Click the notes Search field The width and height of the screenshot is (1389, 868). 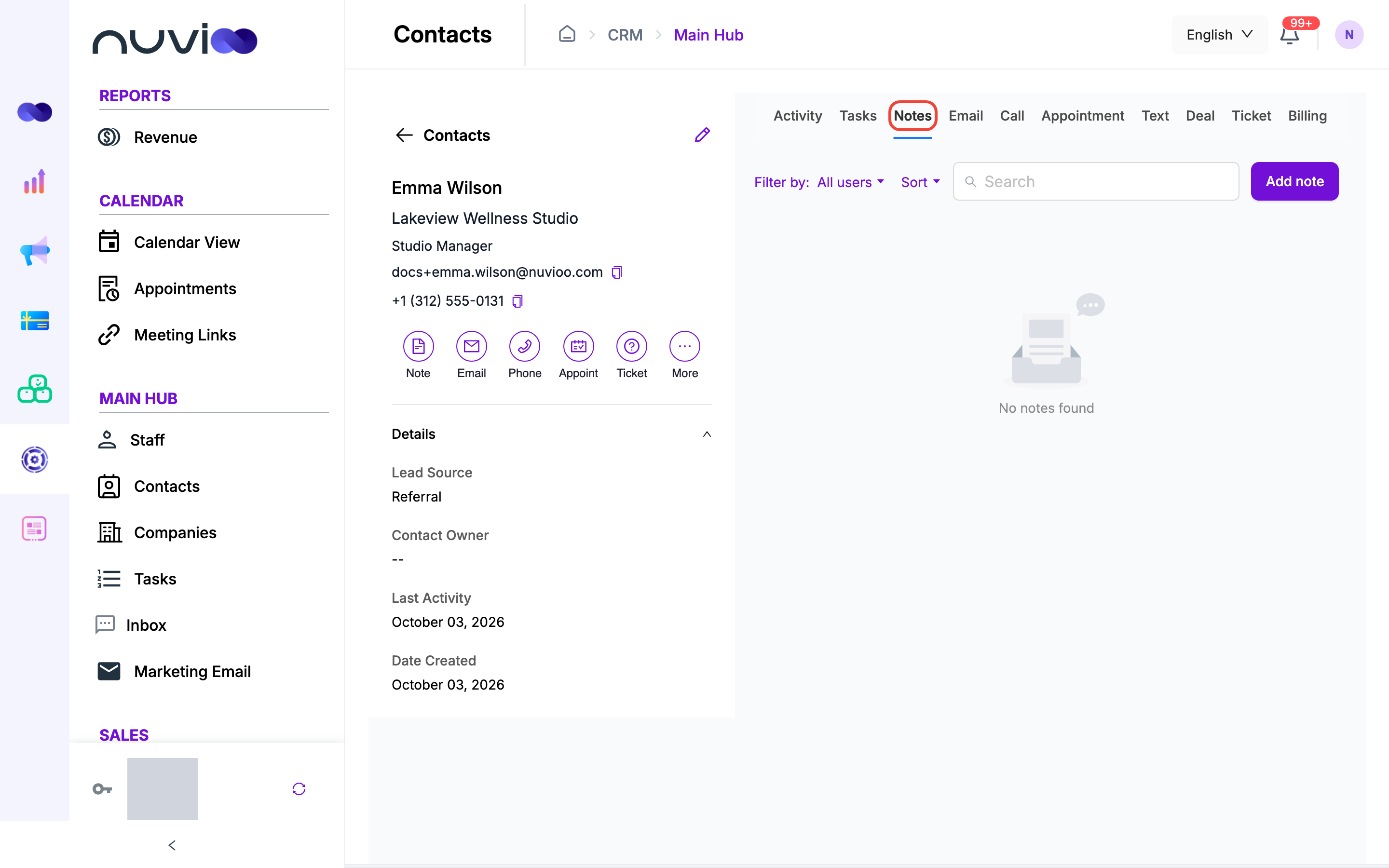tap(1096, 181)
